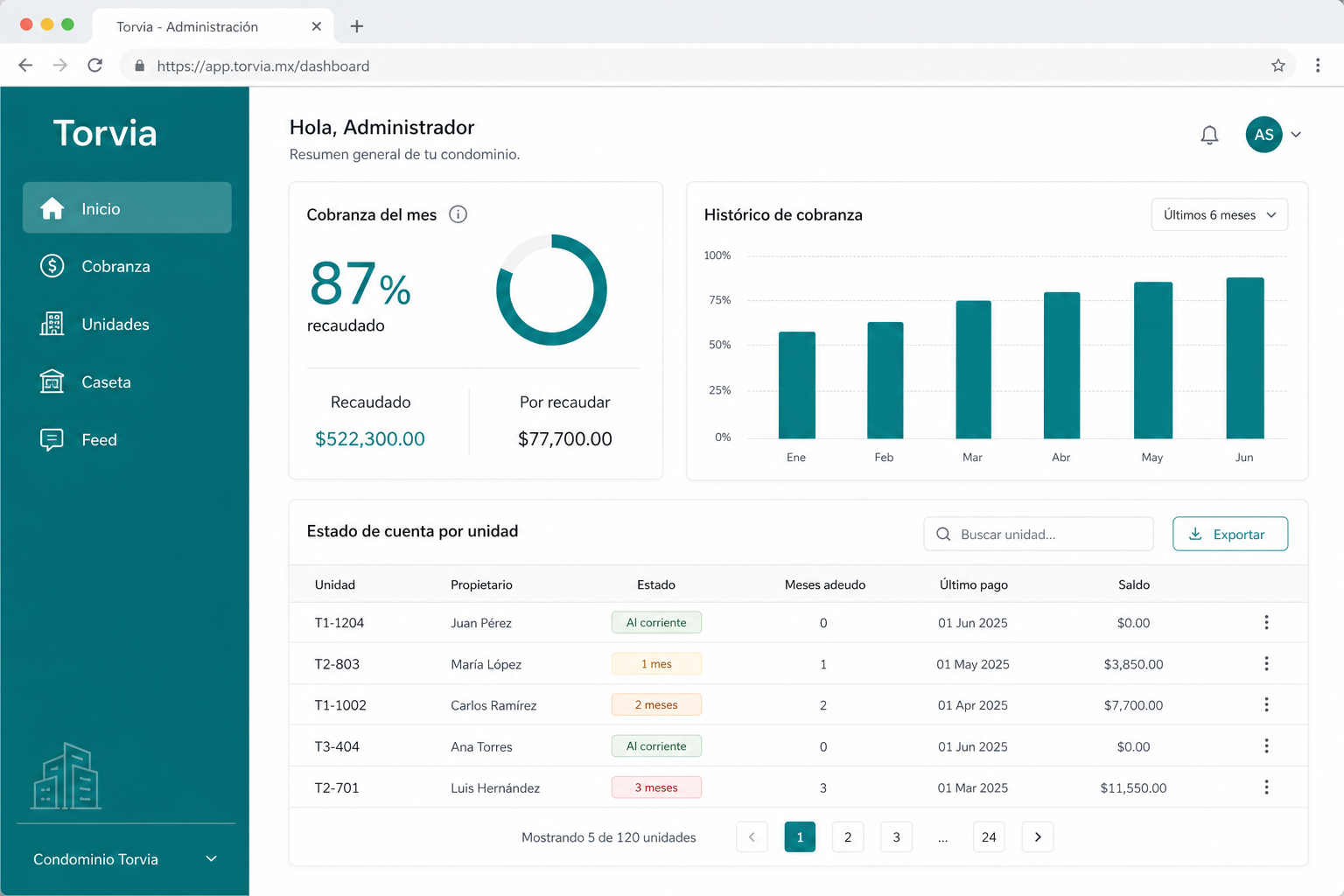The height and width of the screenshot is (896, 1344).
Task: Select the Torvia - Administración browser tab
Action: click(x=213, y=26)
